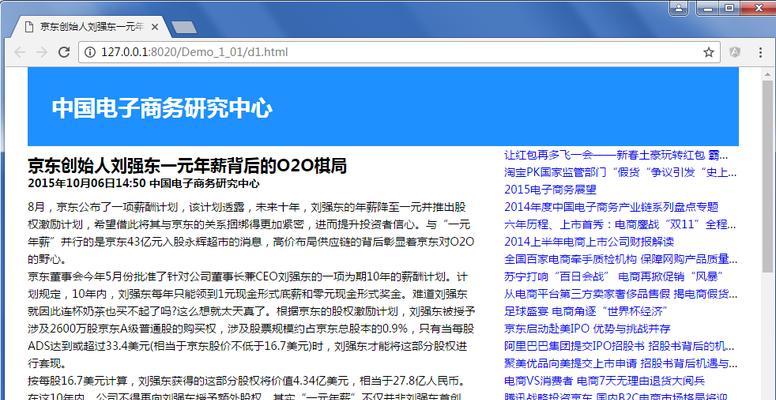Open link 2014上半年电商上市公司财报解读
This screenshot has width=776, height=400.
coord(589,242)
